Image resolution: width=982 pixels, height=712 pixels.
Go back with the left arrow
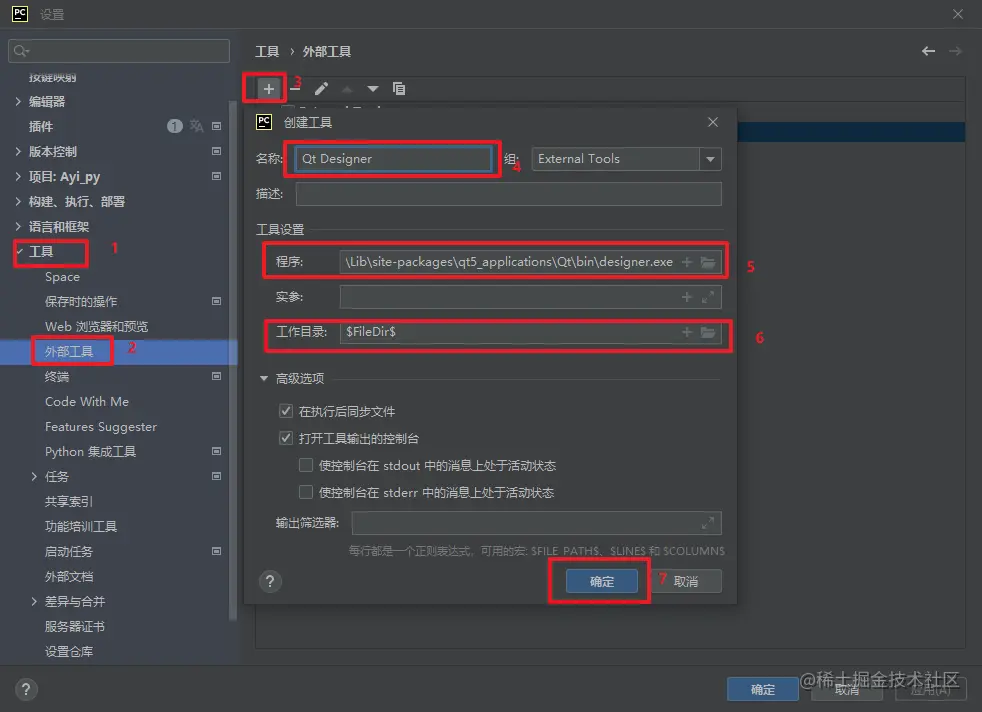(929, 51)
